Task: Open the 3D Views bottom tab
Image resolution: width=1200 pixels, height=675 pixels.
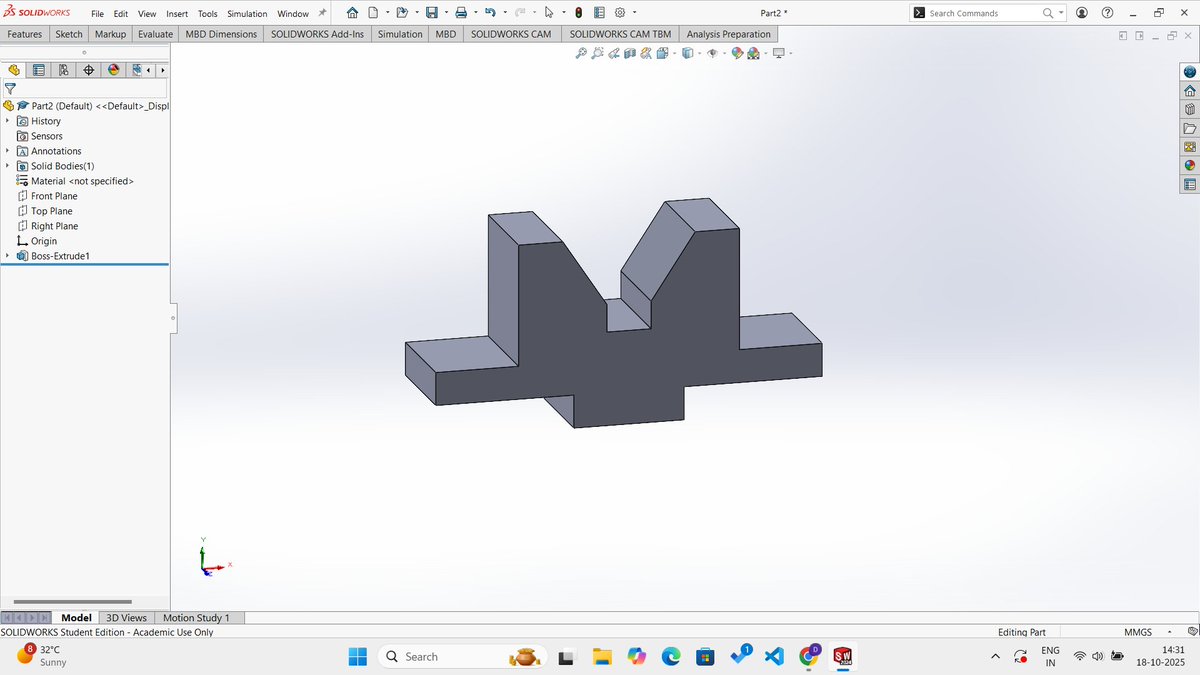Action: (x=127, y=618)
